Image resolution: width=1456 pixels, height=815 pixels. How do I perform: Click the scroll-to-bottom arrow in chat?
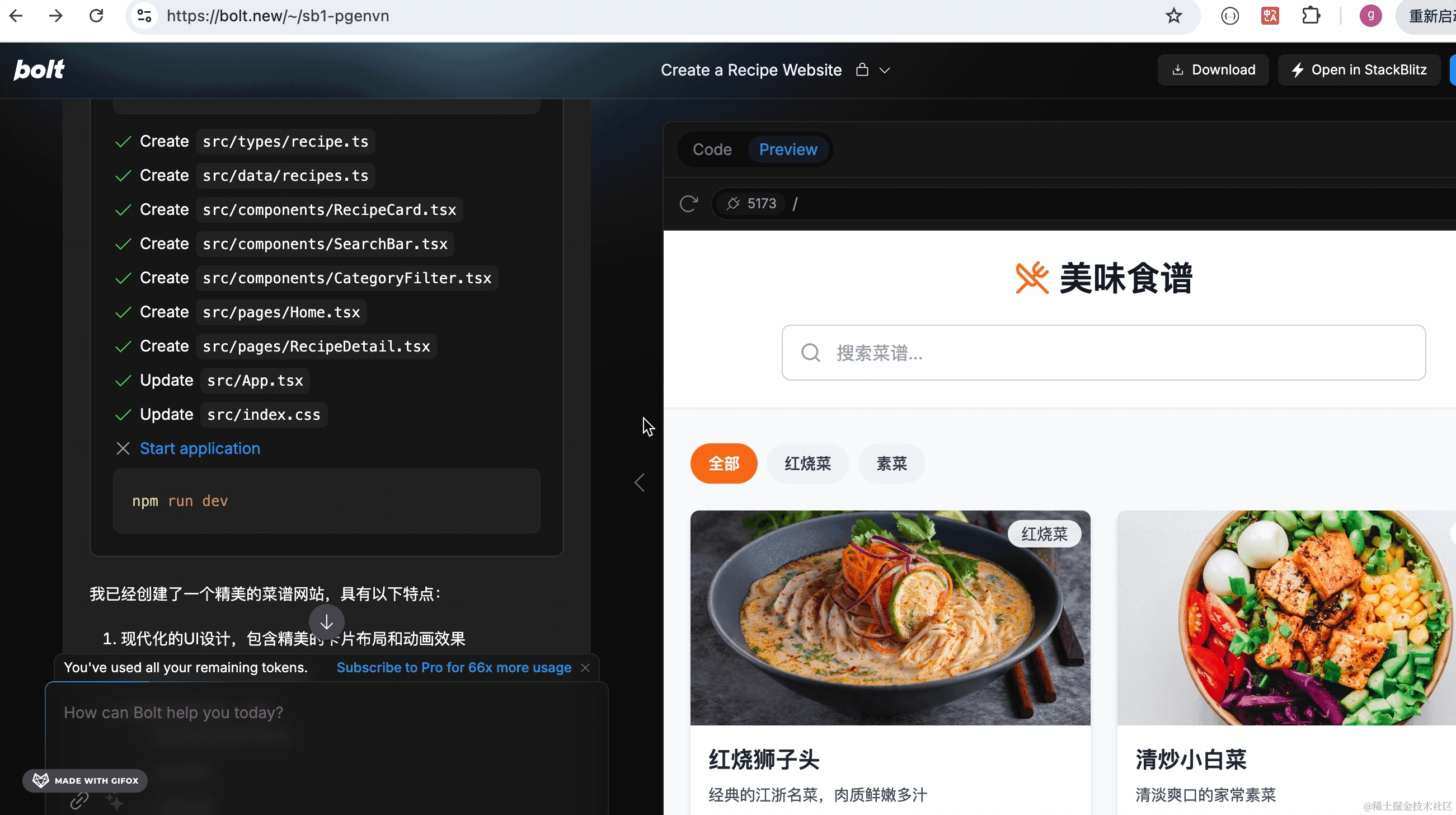326,622
